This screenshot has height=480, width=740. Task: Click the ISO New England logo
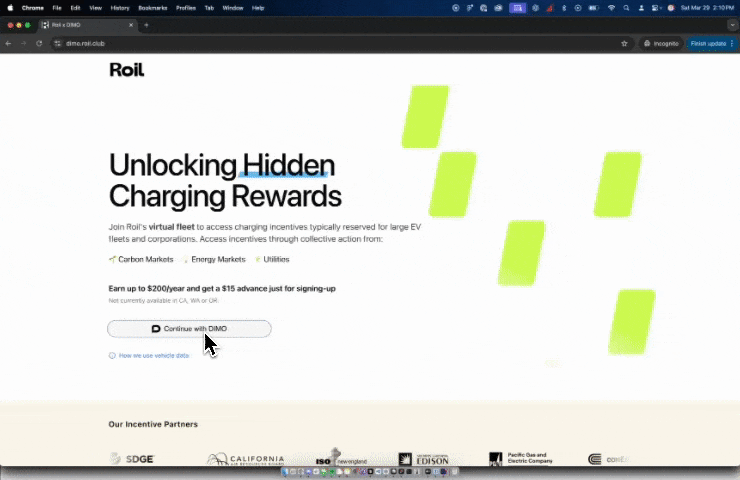click(x=341, y=457)
